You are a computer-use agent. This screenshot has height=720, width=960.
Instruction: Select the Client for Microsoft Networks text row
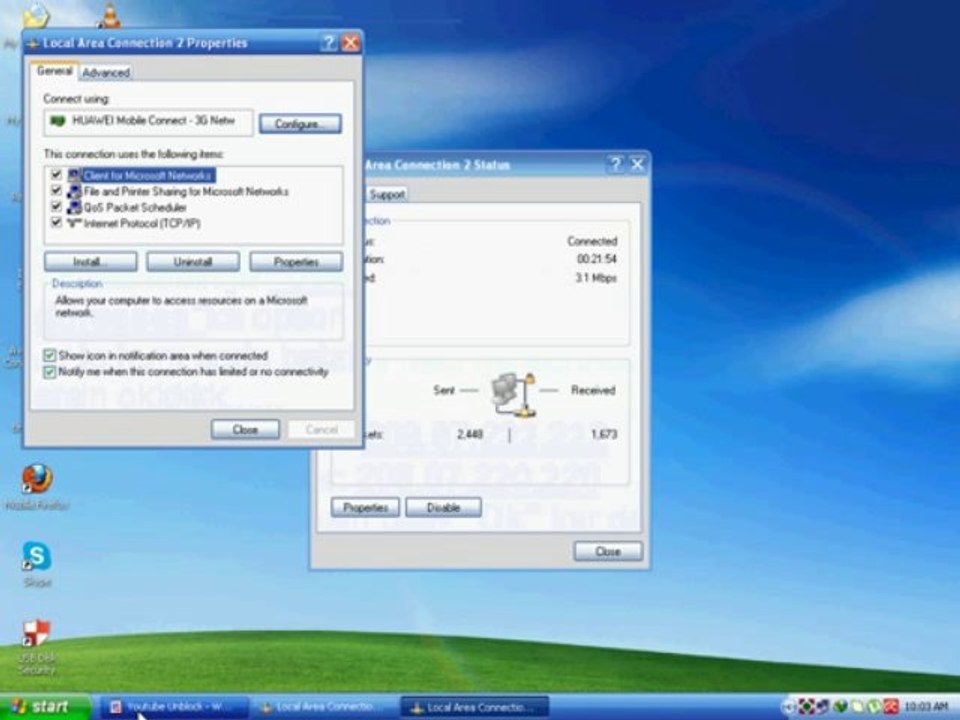pyautogui.click(x=148, y=176)
